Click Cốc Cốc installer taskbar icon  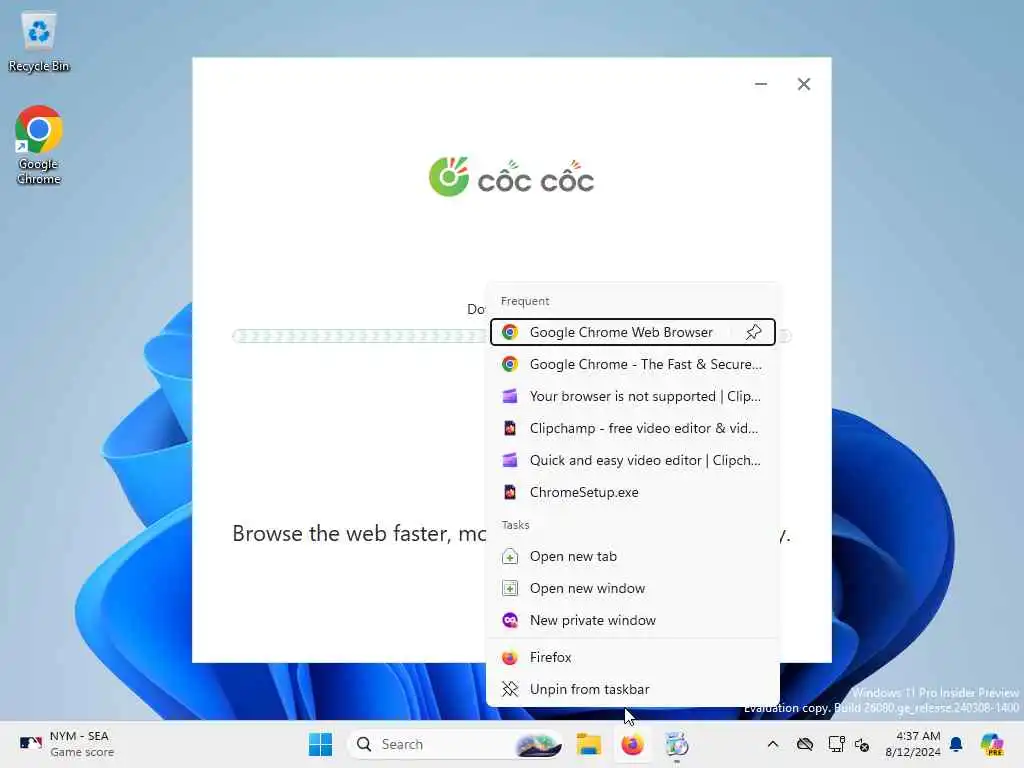[x=677, y=744]
